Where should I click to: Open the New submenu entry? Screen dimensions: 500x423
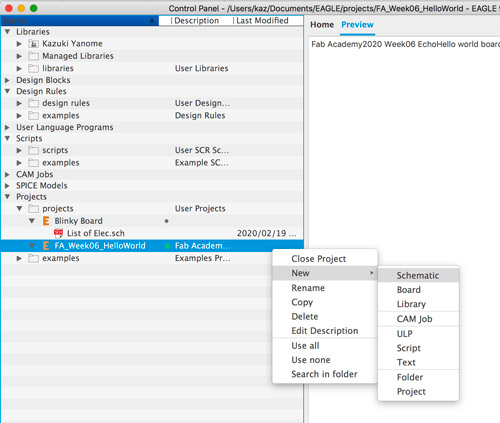[325, 273]
